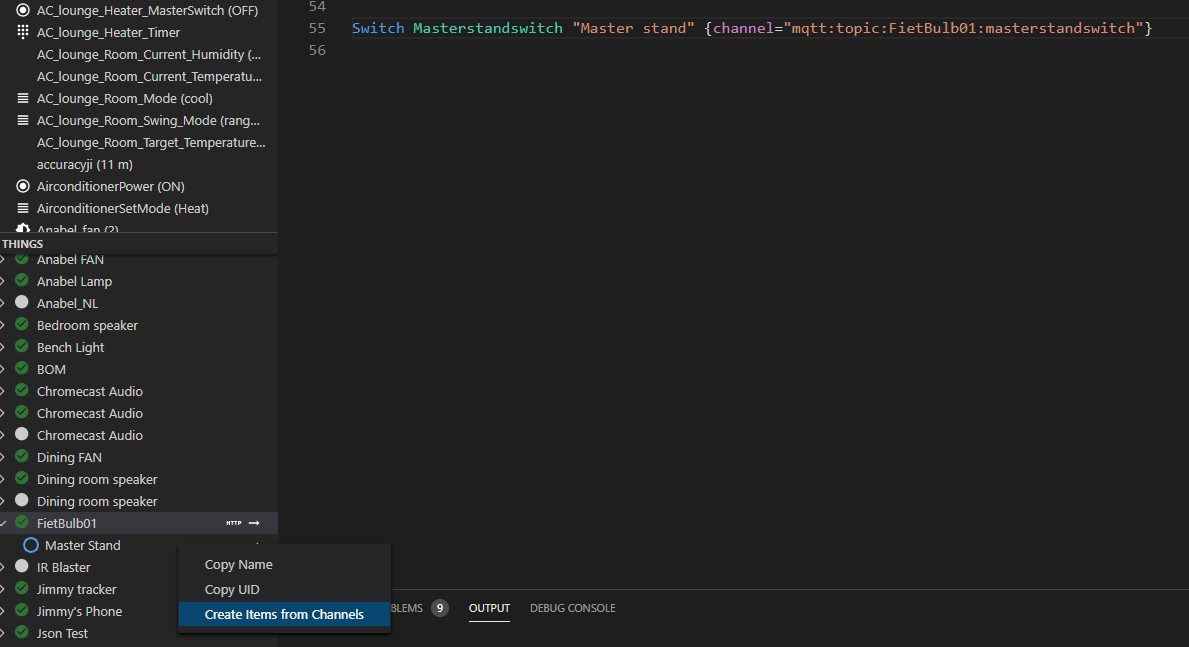Select Copy Name from context menu
Screen dimensions: 1189x647
point(238,565)
